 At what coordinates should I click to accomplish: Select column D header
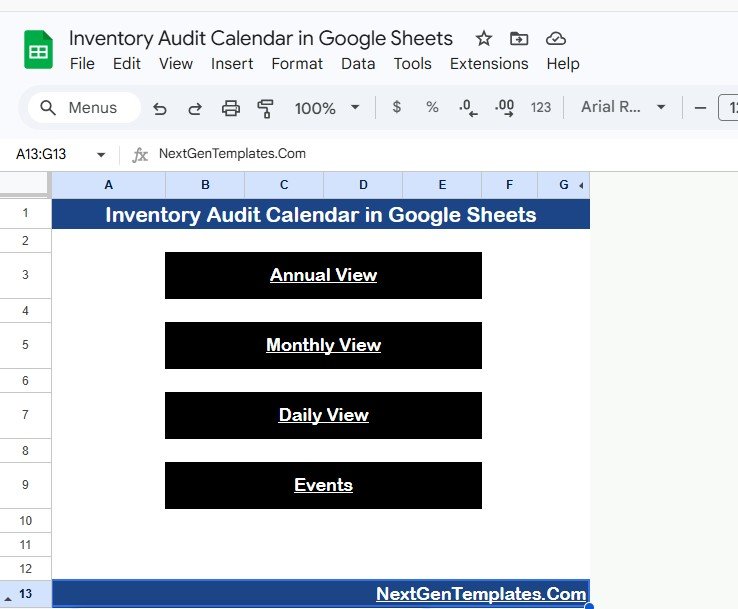pyautogui.click(x=363, y=185)
